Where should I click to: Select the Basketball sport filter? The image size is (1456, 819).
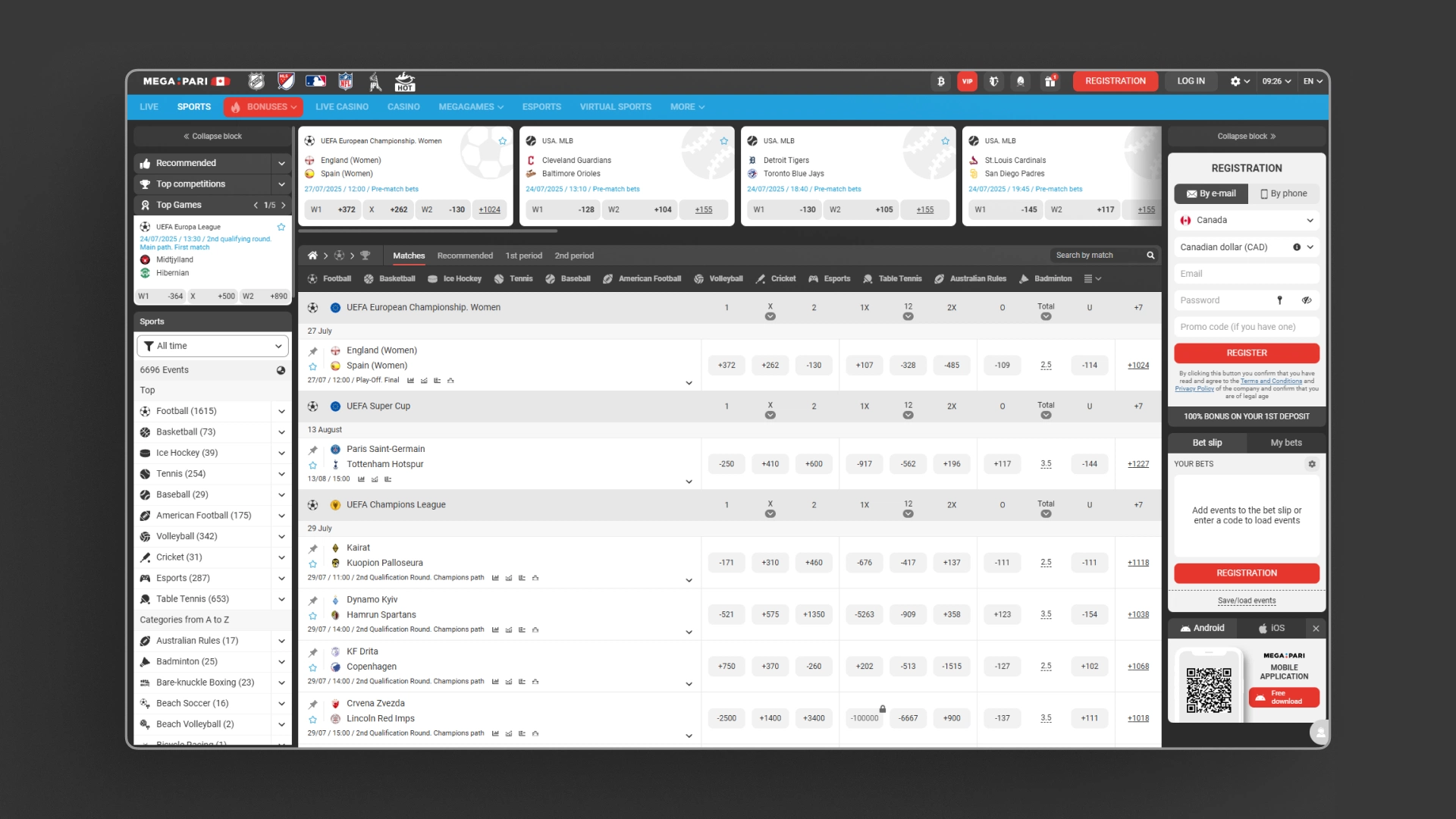pyautogui.click(x=390, y=279)
